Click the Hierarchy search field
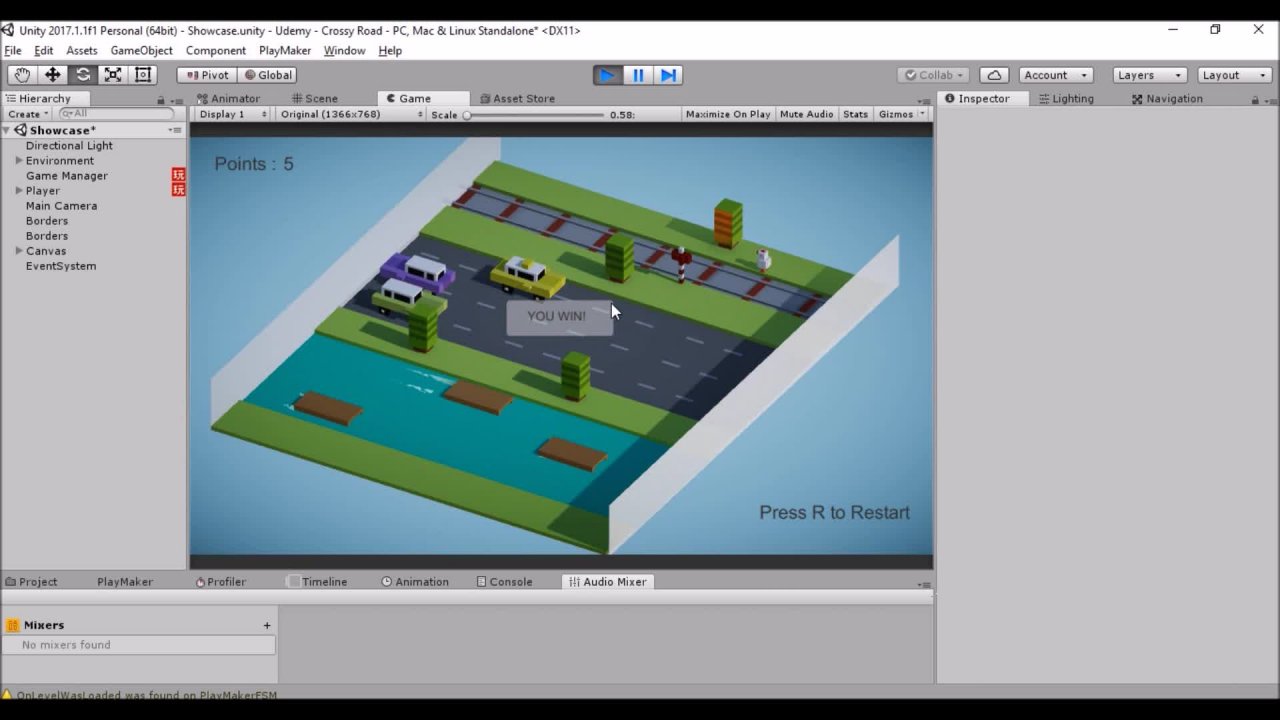The width and height of the screenshot is (1280, 720). (x=115, y=114)
